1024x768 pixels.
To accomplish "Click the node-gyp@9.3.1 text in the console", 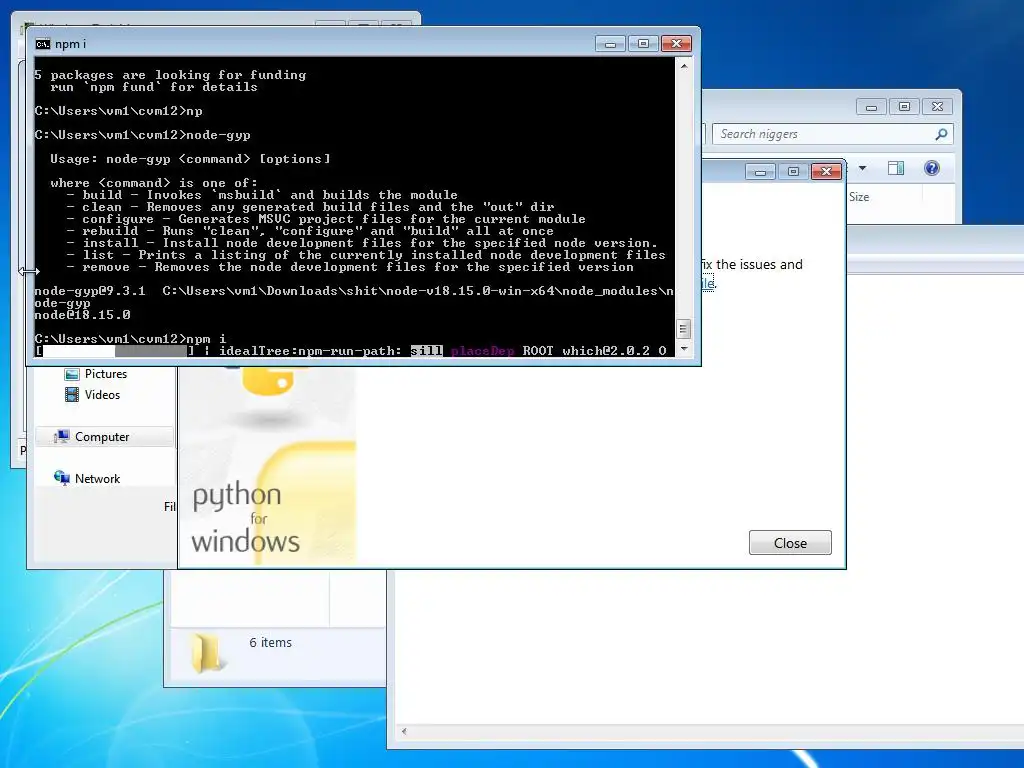I will point(90,291).
